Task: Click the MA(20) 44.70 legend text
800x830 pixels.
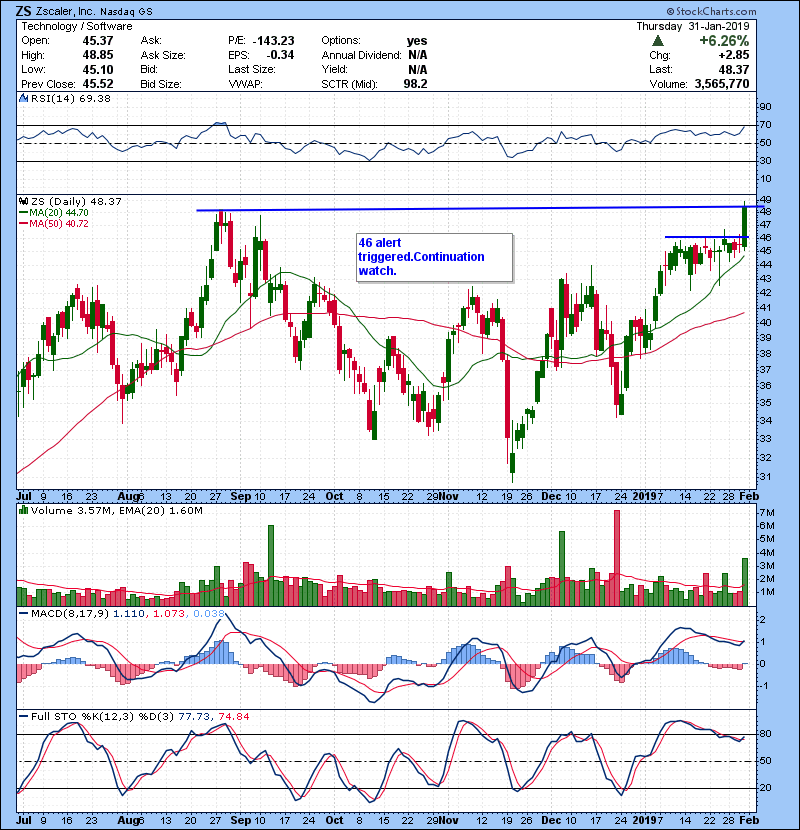Action: [59, 213]
